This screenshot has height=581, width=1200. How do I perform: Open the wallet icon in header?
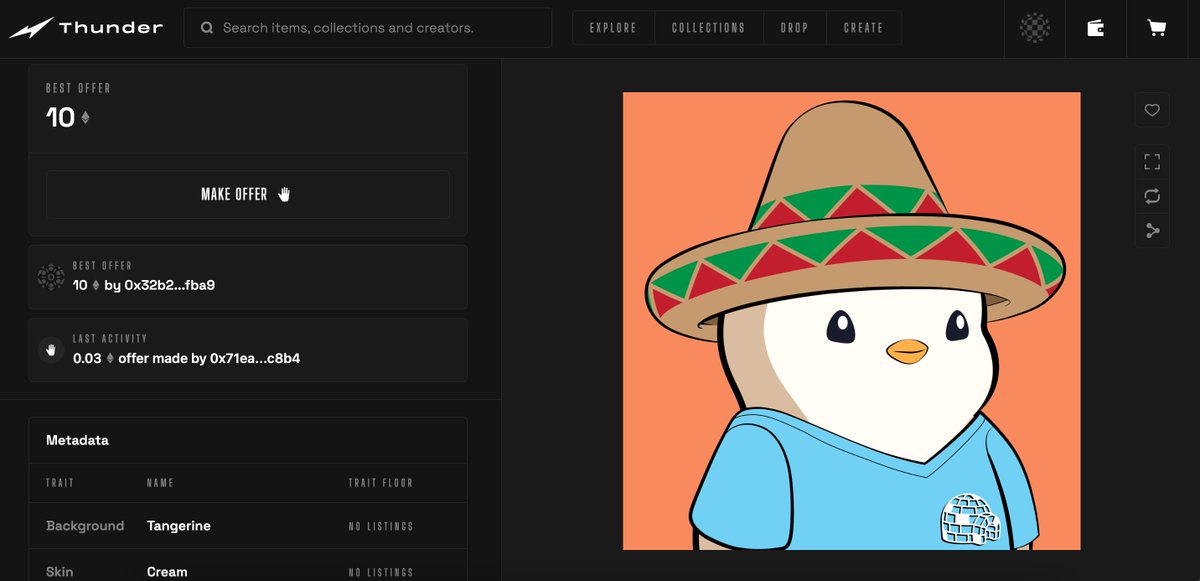pyautogui.click(x=1096, y=28)
